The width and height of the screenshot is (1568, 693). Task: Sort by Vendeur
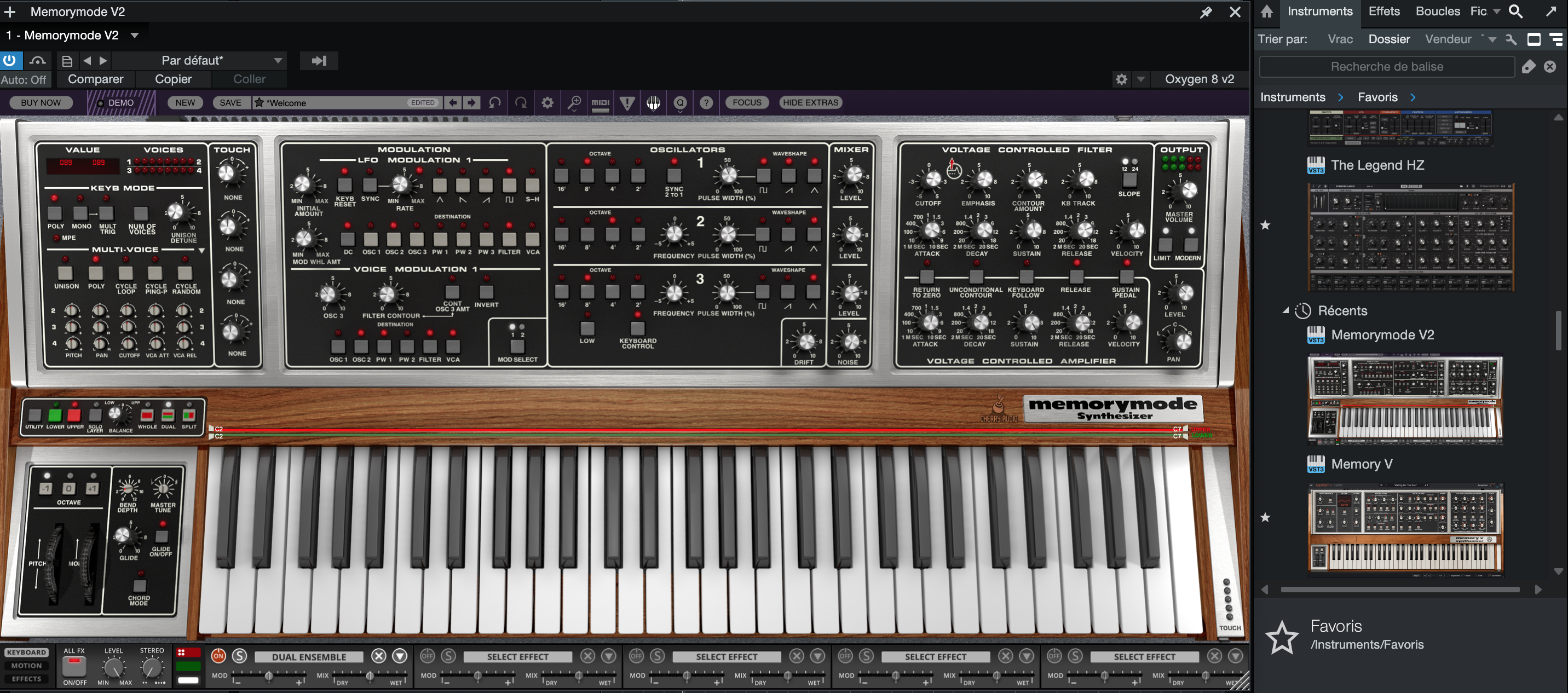click(1448, 39)
